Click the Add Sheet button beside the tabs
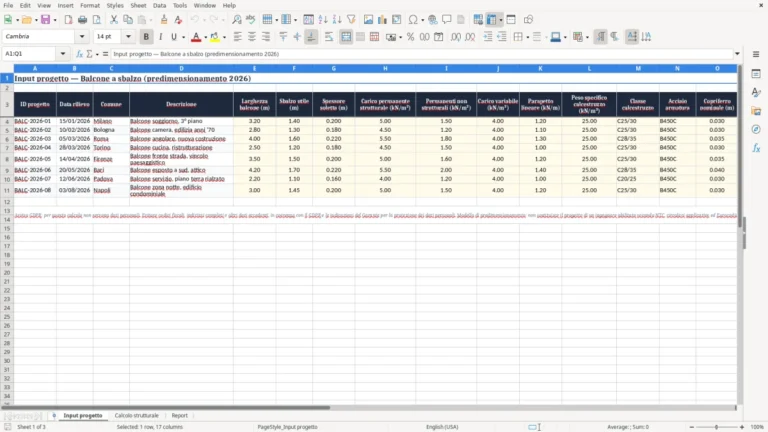Screen dimensions: 768x432 (x=54, y=415)
